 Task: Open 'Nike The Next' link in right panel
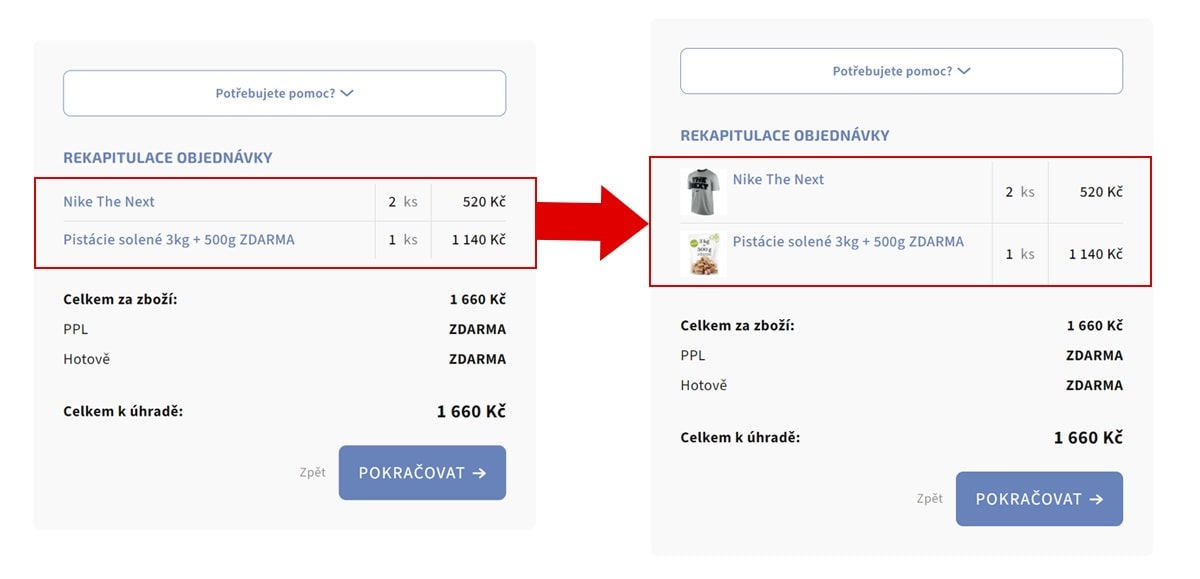pyautogui.click(x=778, y=180)
